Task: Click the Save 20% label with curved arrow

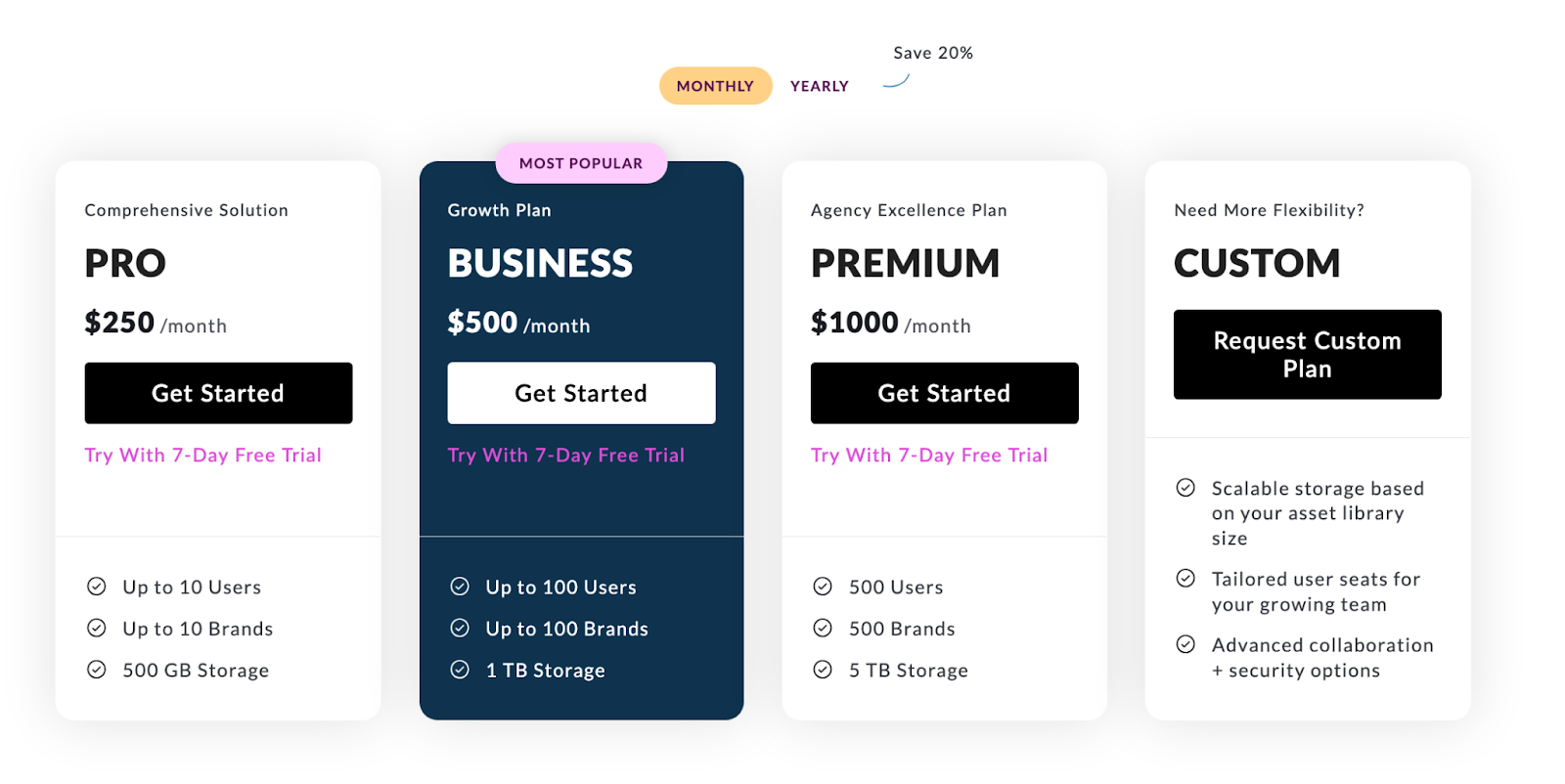Action: click(932, 53)
